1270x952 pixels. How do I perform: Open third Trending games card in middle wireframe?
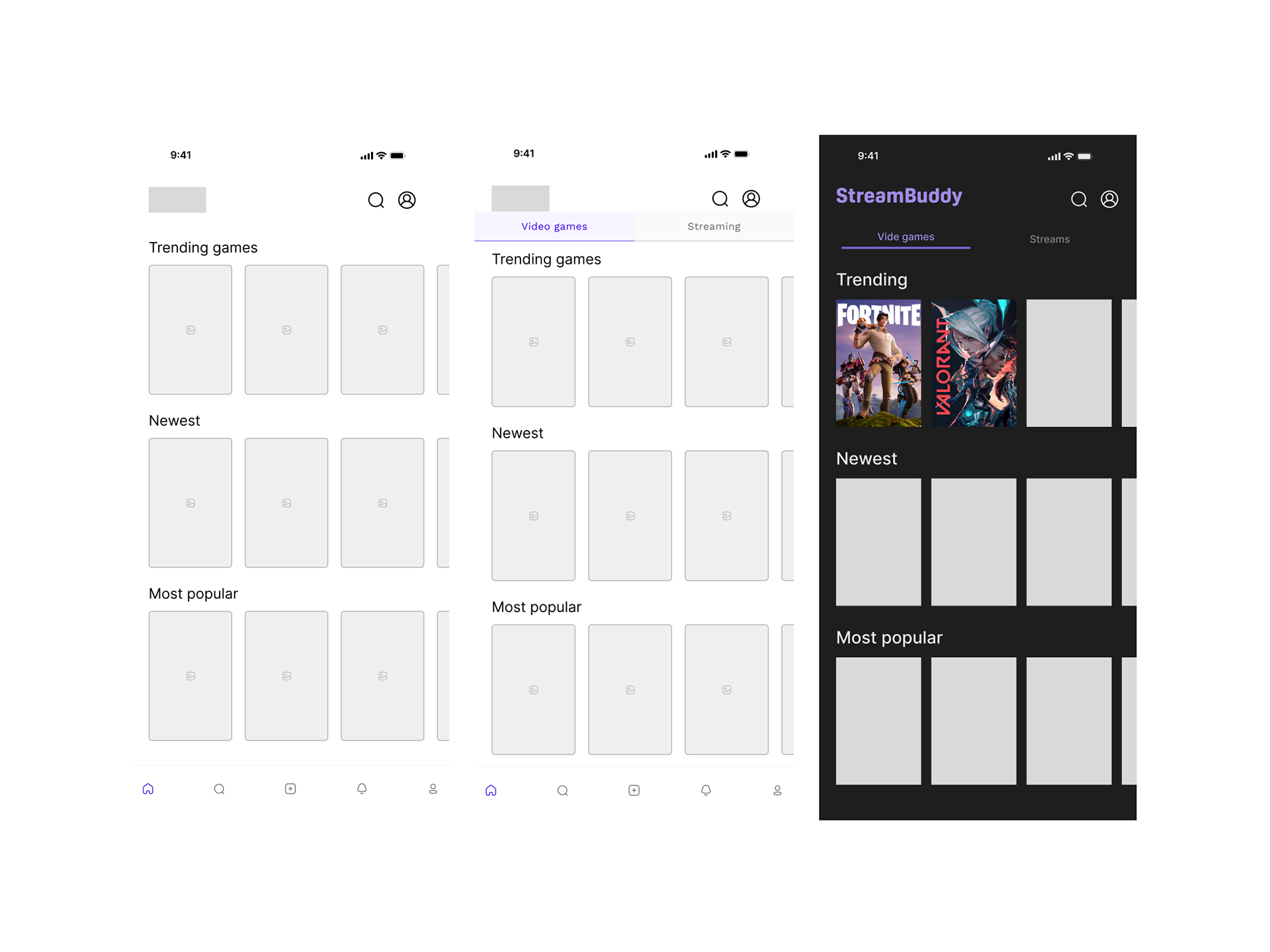[727, 342]
